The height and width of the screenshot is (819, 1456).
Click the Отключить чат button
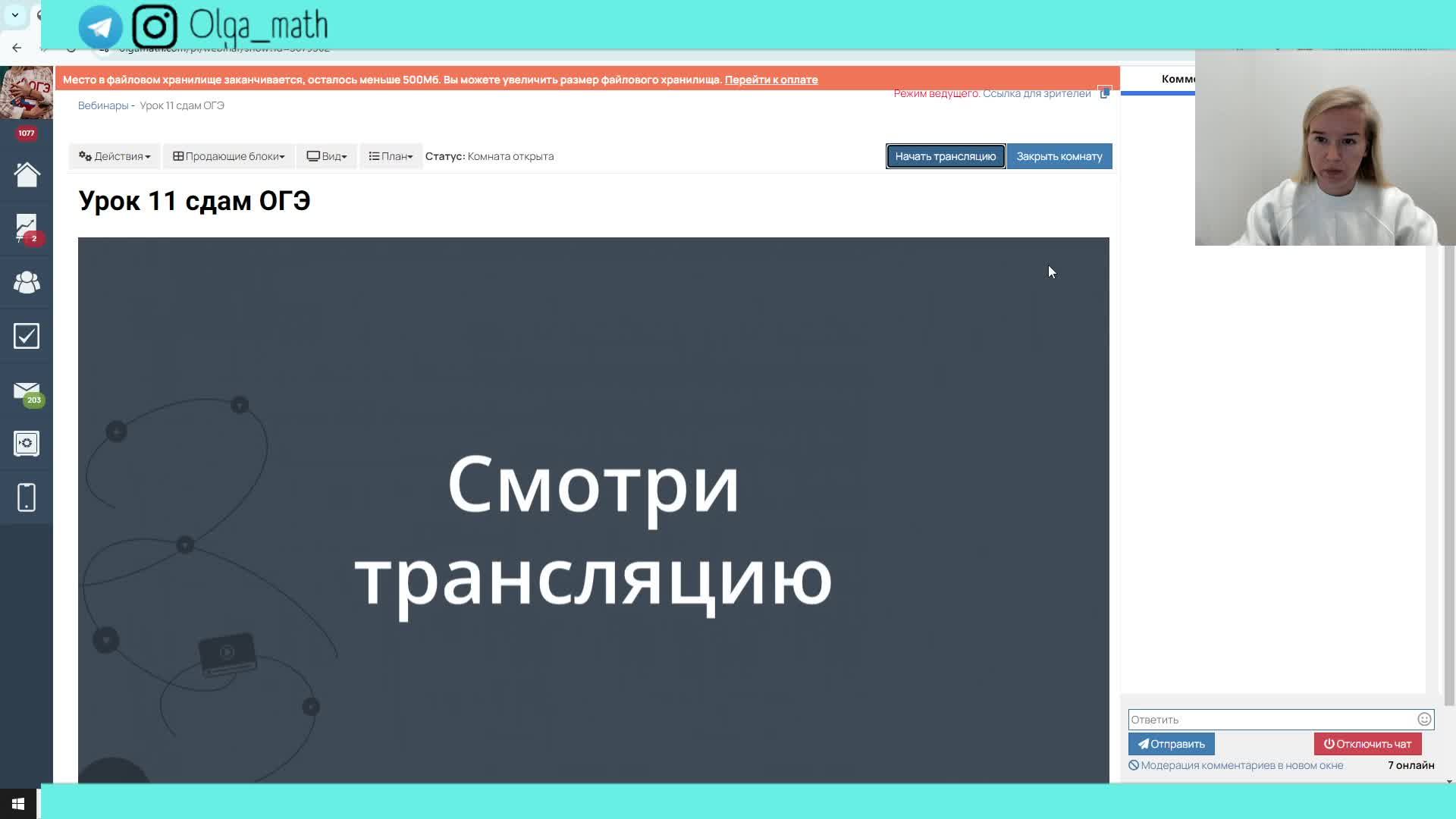point(1368,744)
